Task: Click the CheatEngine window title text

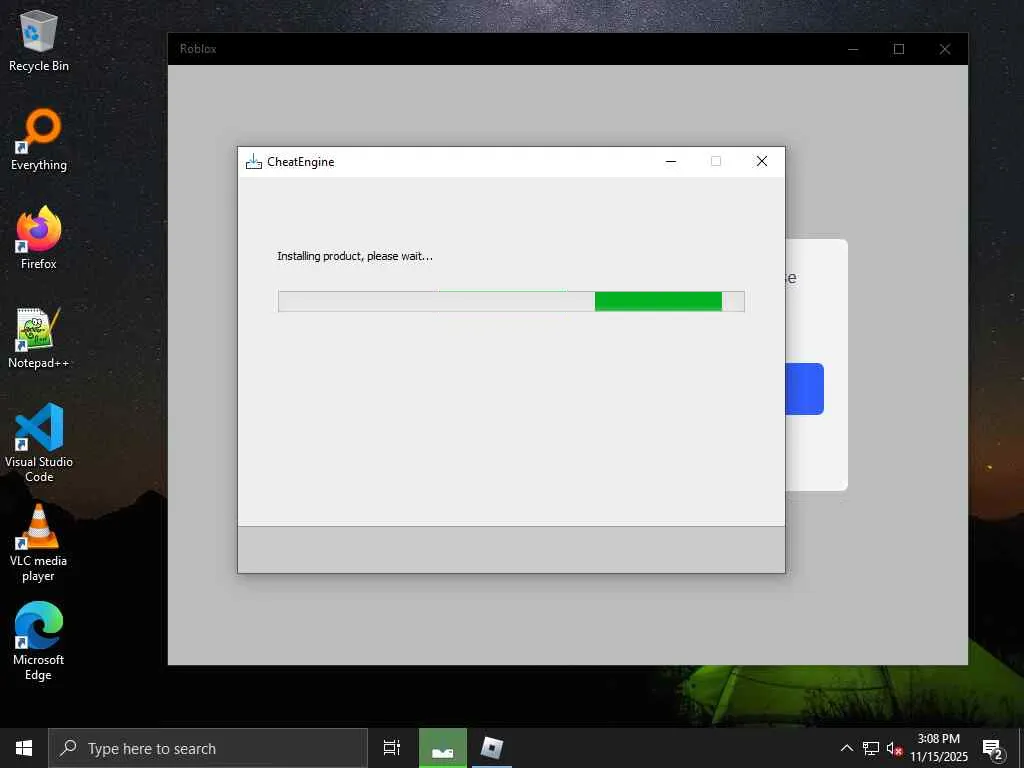Action: 300,161
